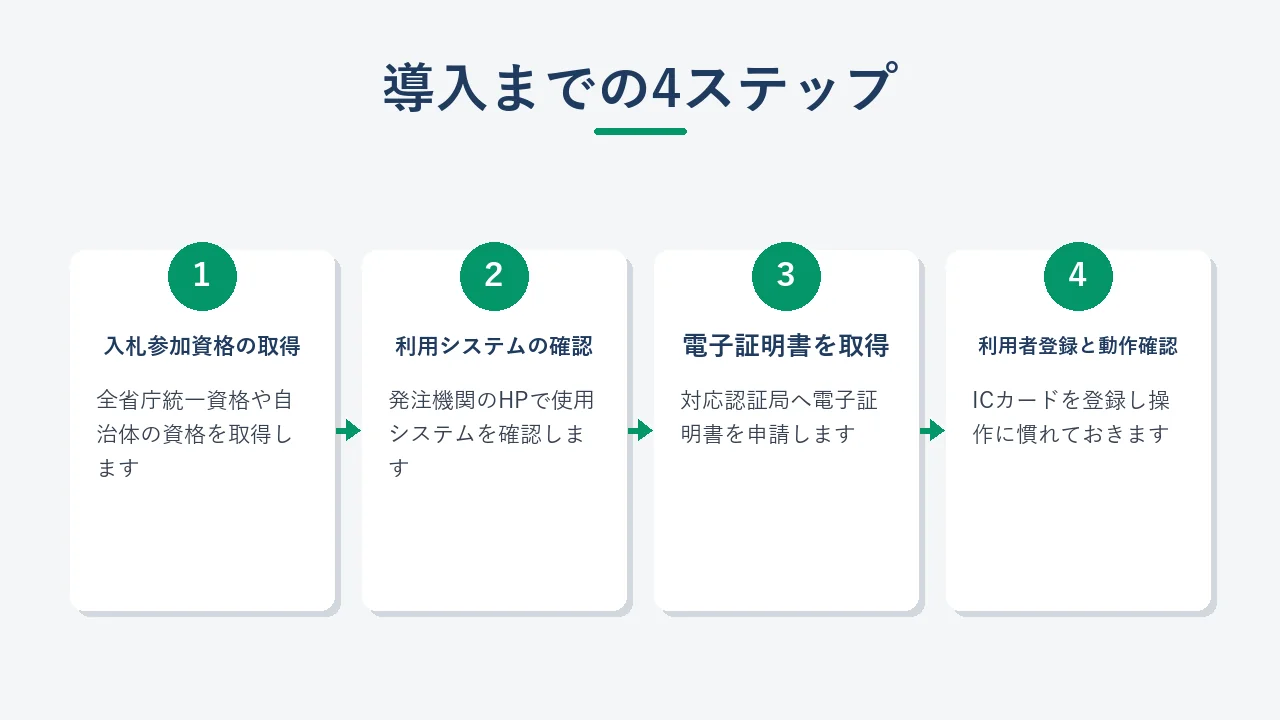Select the heading 電子証明書を取得
The height and width of the screenshot is (720, 1280).
[786, 346]
